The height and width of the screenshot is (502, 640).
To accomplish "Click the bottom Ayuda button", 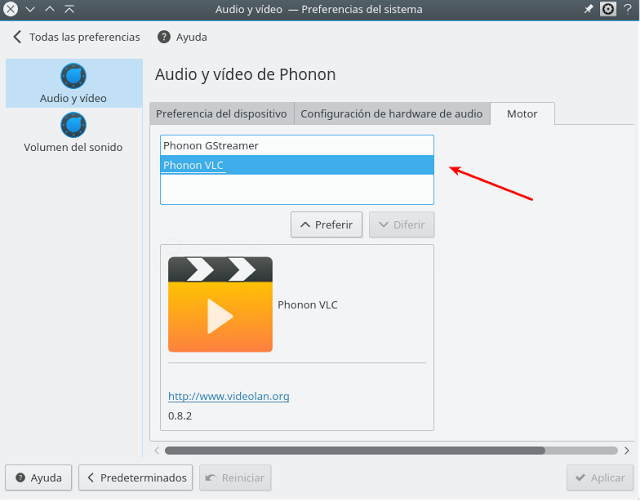I will coord(38,478).
